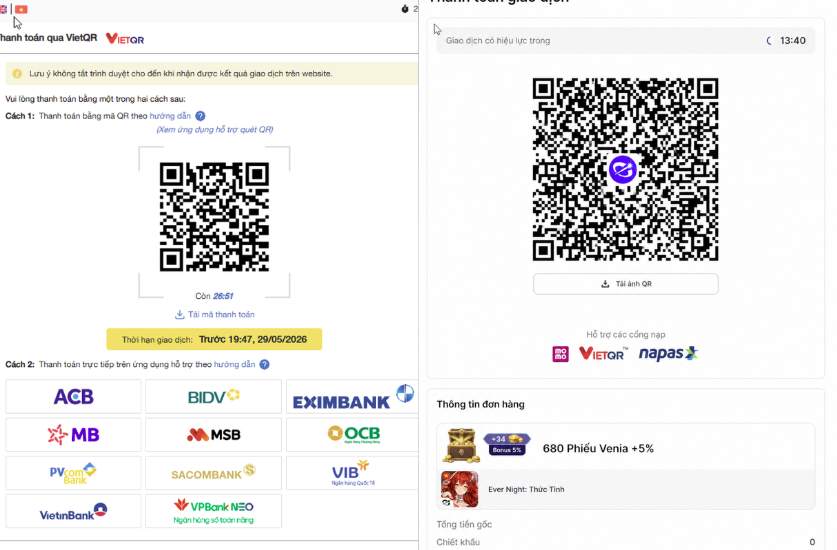837x550 pixels.
Task: Select the ACB bank logo
Action: pos(74,397)
